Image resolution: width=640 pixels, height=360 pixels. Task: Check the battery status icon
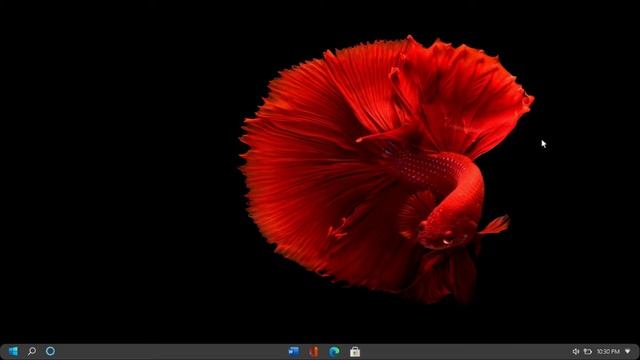tap(588, 351)
